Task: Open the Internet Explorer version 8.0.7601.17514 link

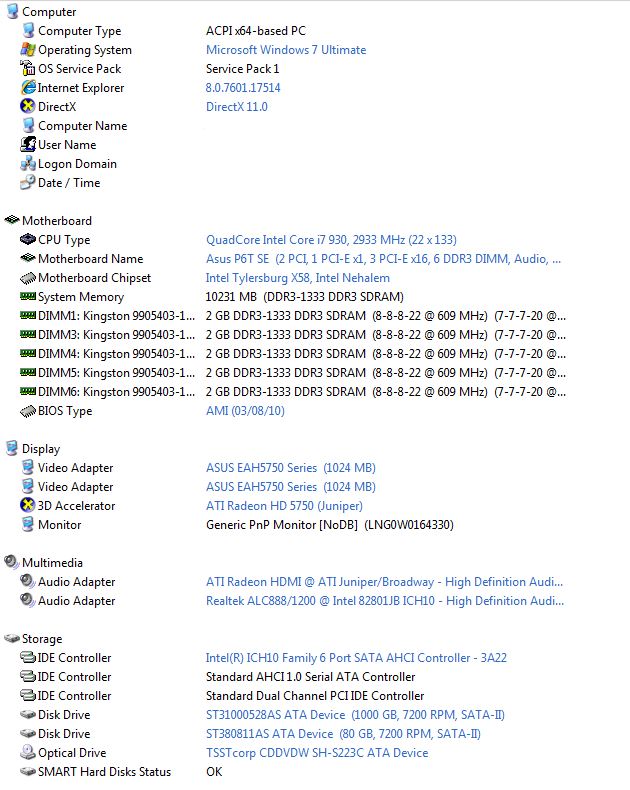Action: click(242, 88)
